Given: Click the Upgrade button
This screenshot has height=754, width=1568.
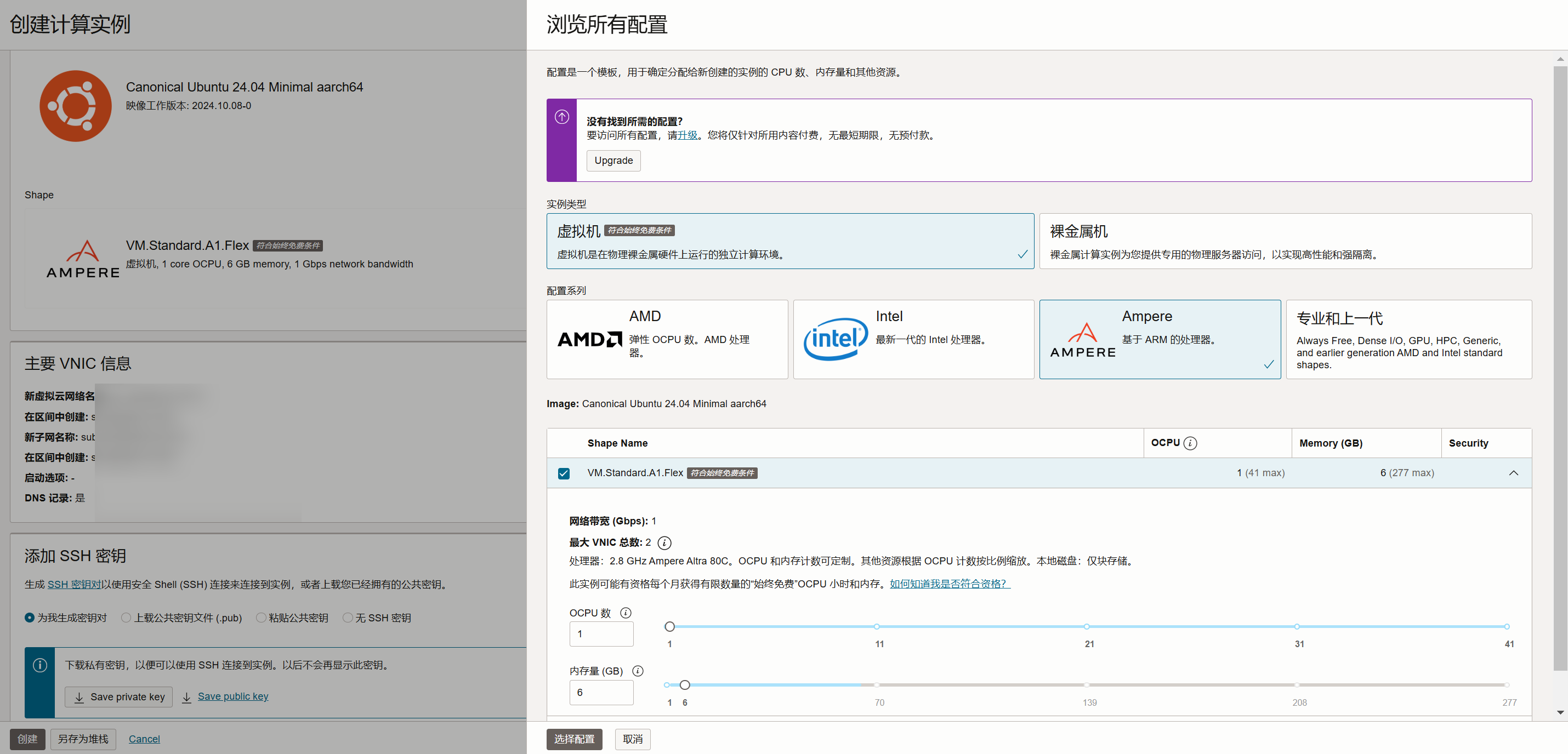Looking at the screenshot, I should [613, 161].
